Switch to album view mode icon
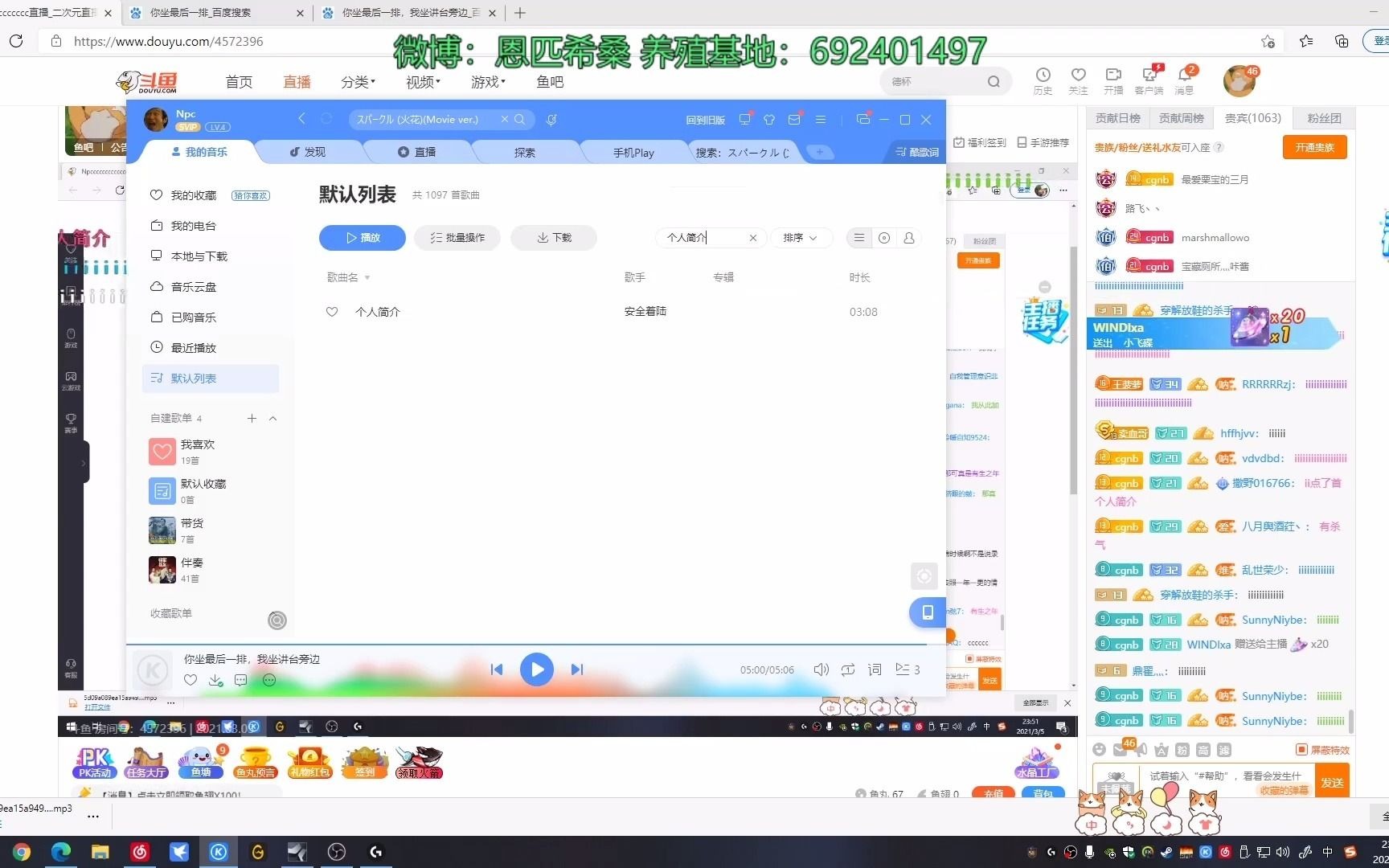Viewport: 1389px width, 868px height. [x=884, y=238]
